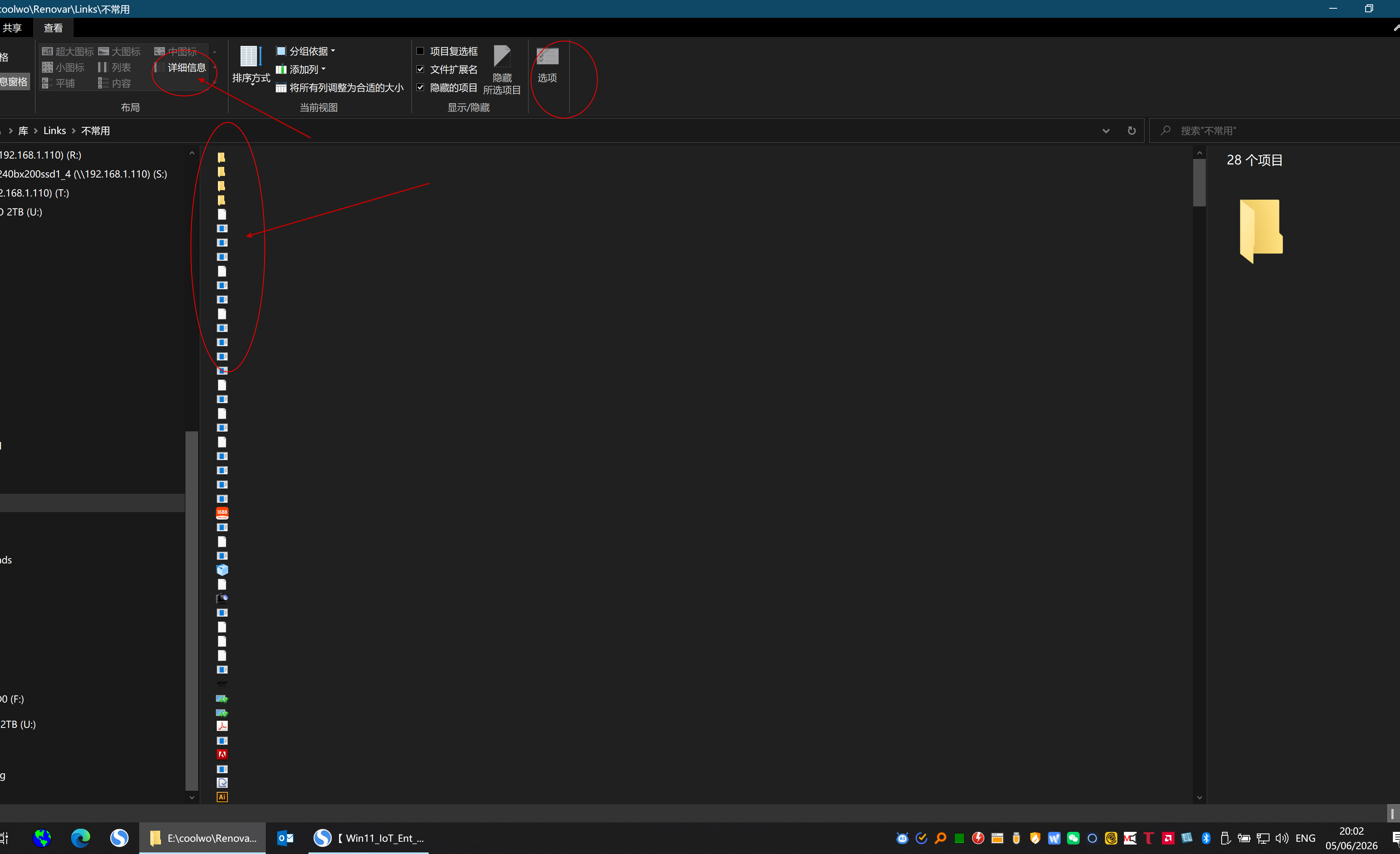Click breadcrumb chevron after 库
The image size is (1400, 854).
[x=36, y=131]
